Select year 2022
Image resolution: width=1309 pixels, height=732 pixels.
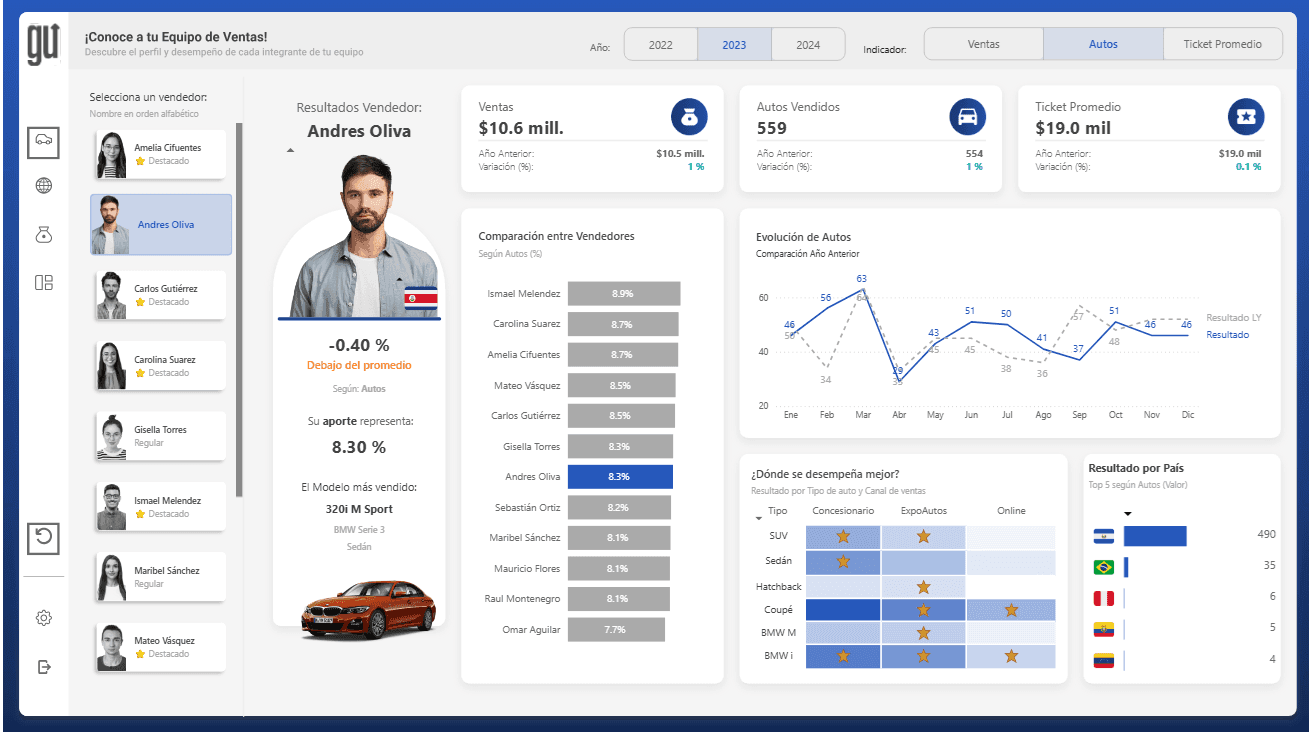[660, 45]
